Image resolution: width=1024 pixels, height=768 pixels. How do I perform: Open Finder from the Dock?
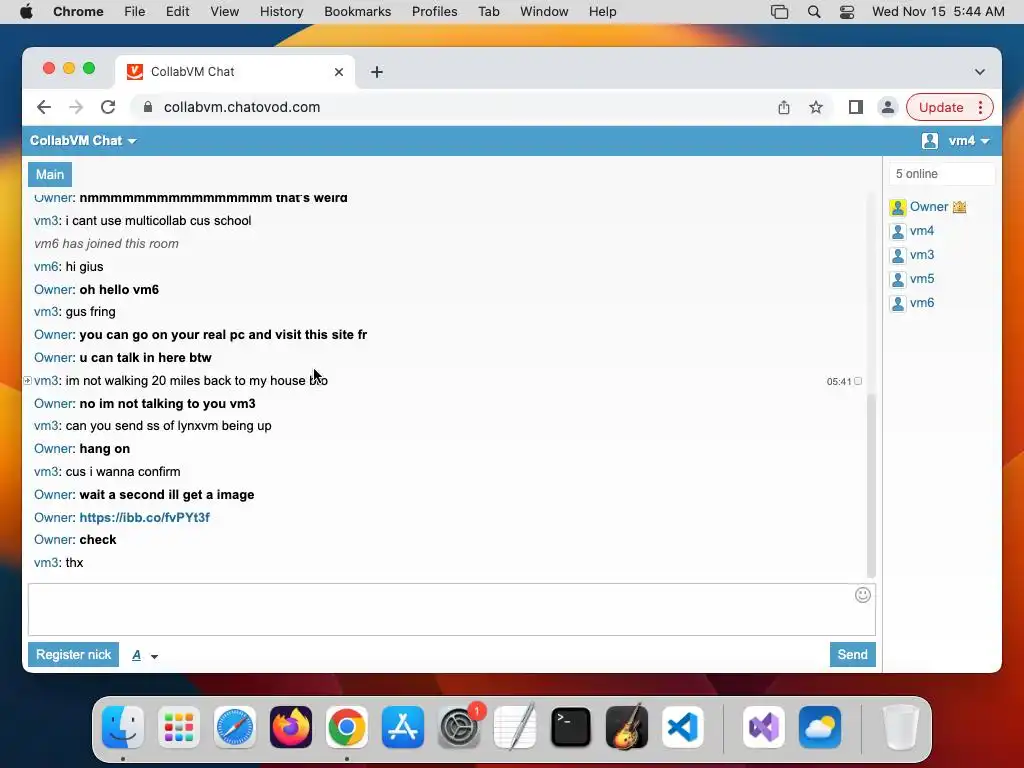tap(123, 727)
